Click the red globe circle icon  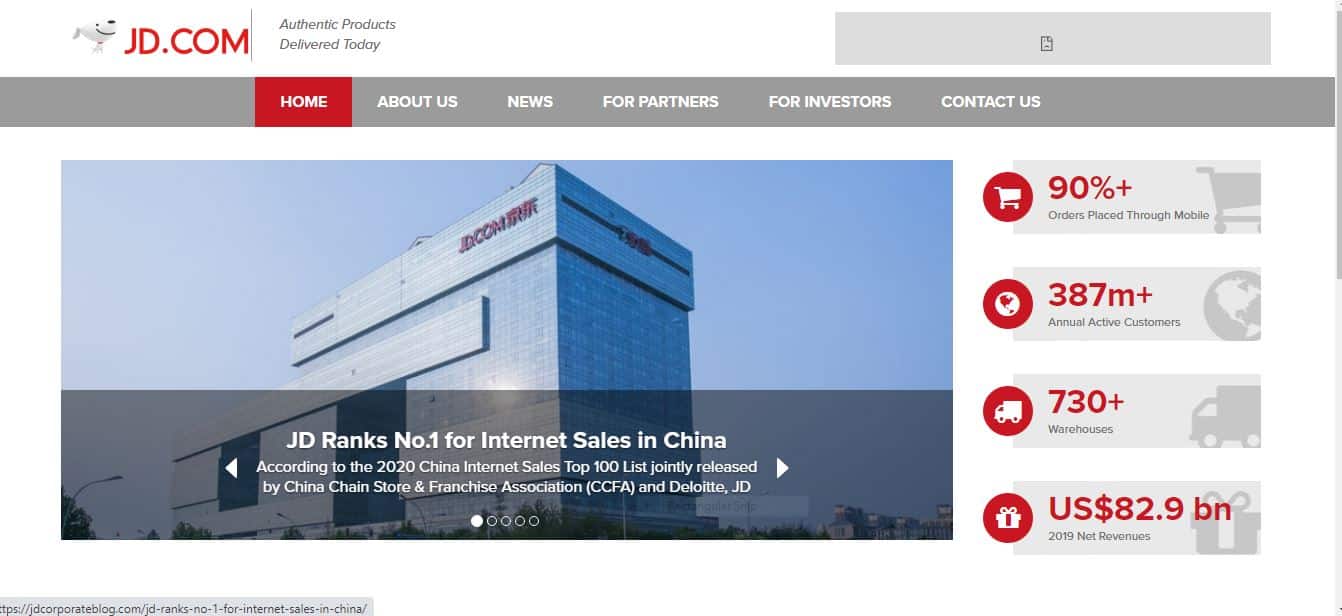(1007, 304)
